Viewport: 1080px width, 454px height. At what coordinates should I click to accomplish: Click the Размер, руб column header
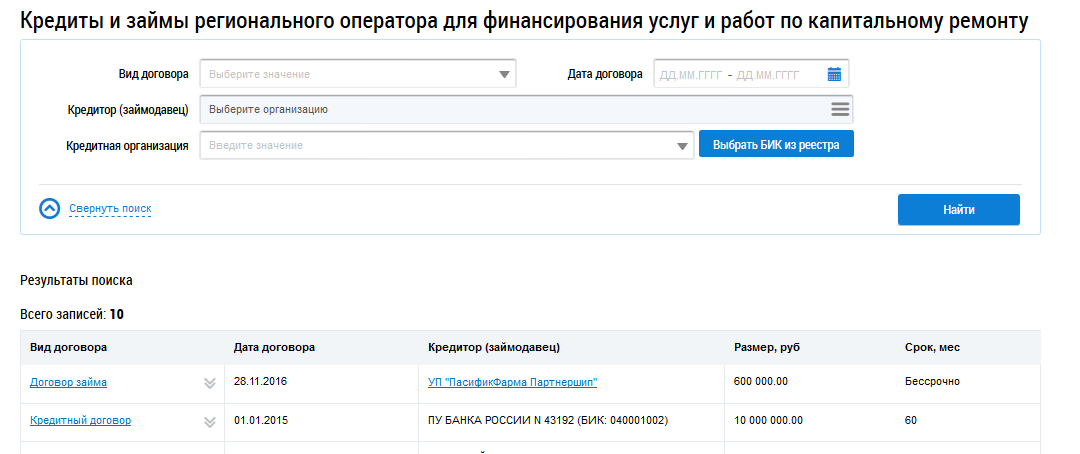(767, 347)
